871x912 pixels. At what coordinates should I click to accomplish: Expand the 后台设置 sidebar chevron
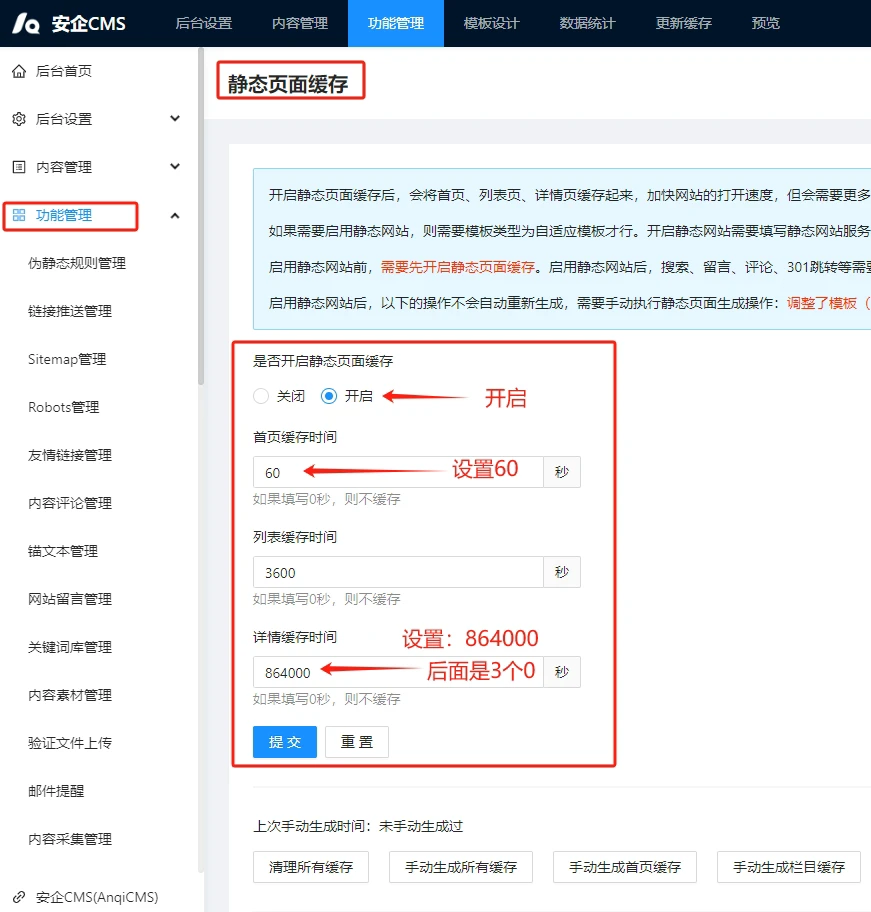(x=175, y=119)
